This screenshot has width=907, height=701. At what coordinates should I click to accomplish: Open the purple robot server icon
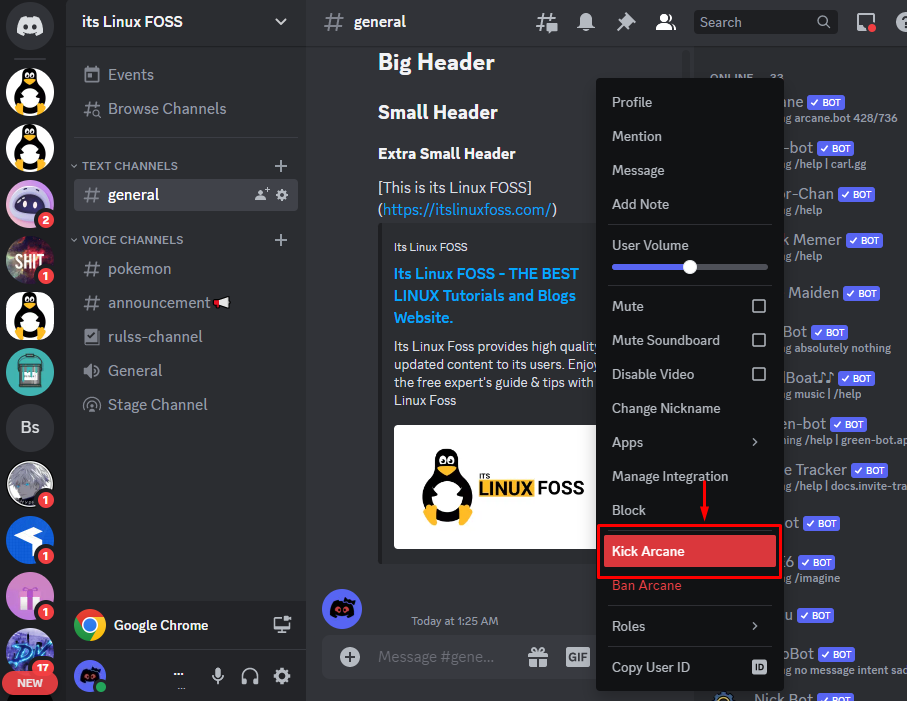(30, 204)
